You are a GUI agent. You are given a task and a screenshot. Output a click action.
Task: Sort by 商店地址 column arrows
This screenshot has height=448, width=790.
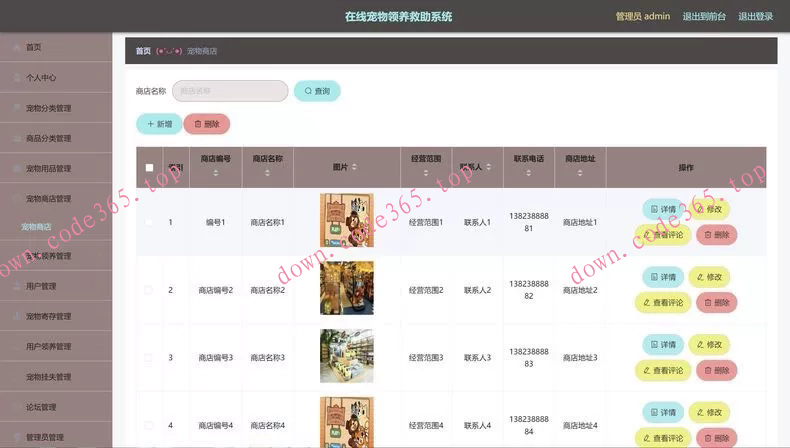(580, 173)
